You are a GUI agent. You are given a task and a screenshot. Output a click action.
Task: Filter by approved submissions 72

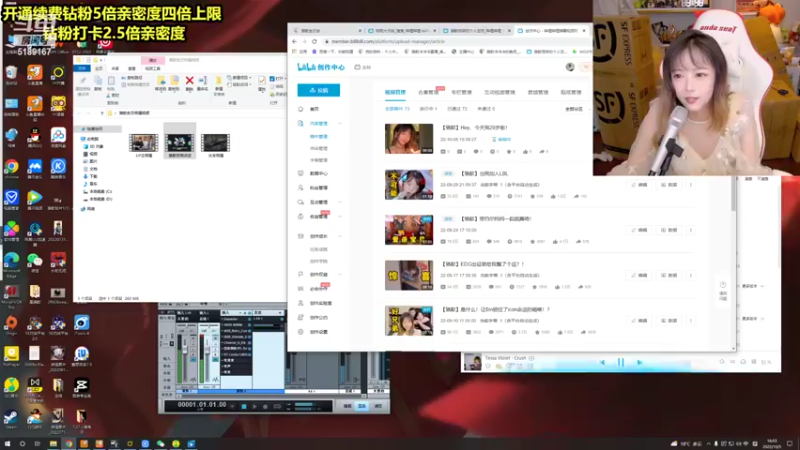457,109
